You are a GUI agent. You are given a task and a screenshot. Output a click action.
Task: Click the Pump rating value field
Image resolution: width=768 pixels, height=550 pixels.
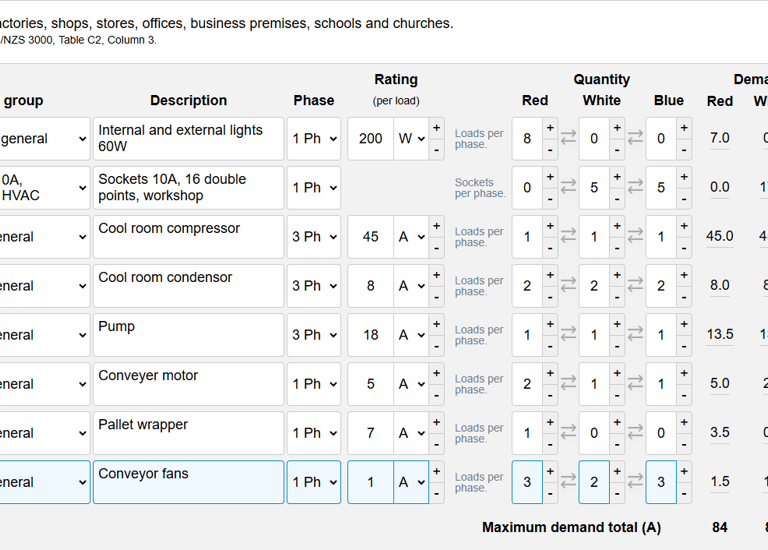pos(370,335)
